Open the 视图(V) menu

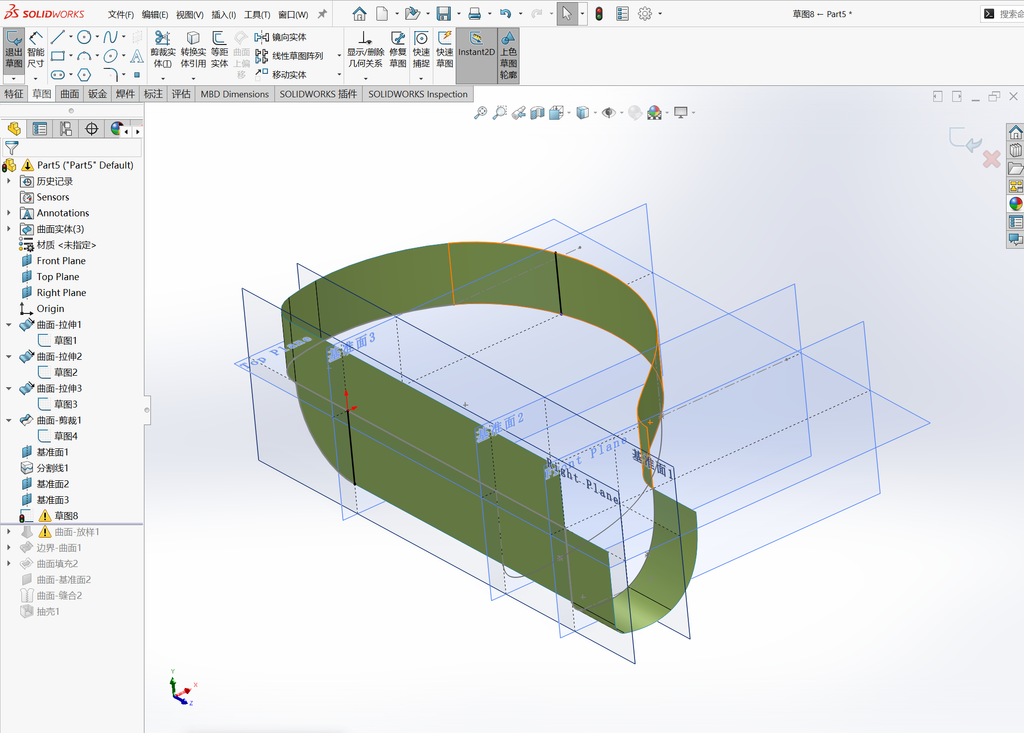pyautogui.click(x=189, y=14)
